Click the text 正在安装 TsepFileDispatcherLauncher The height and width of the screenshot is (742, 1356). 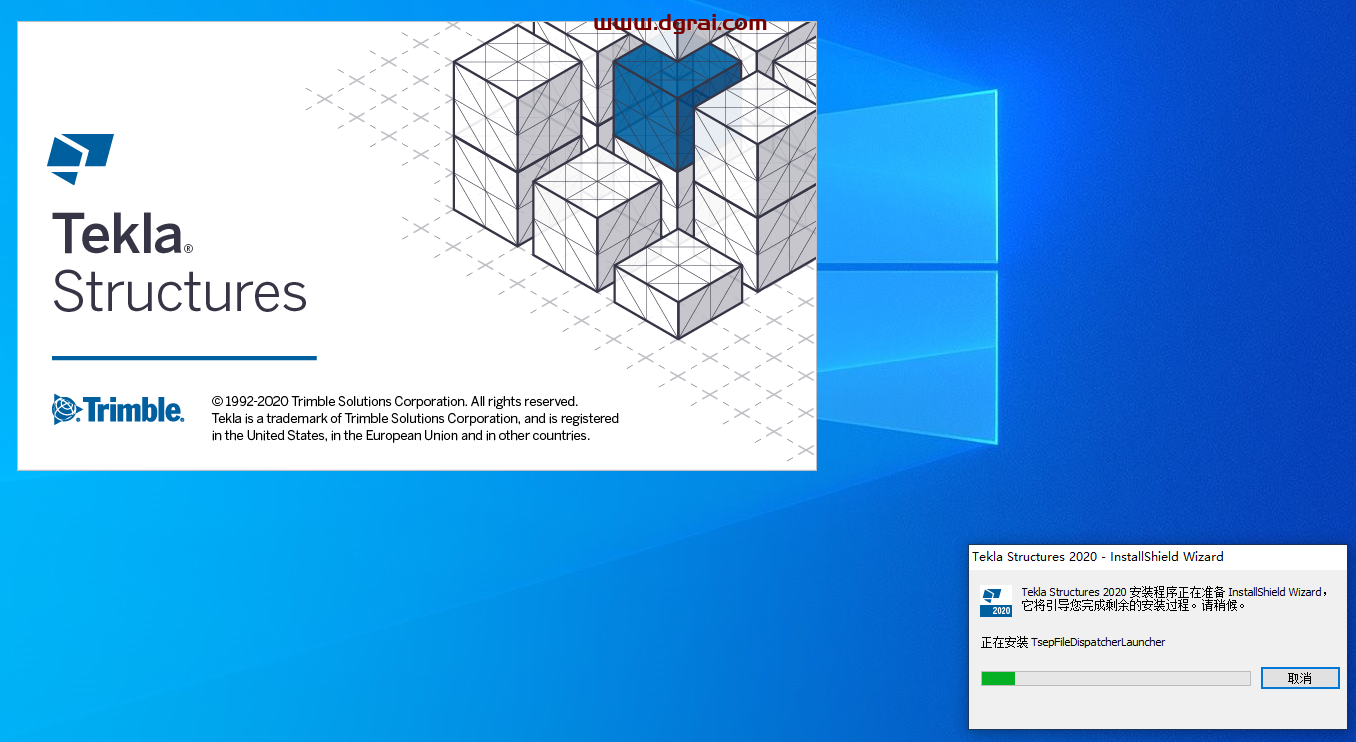(1073, 642)
